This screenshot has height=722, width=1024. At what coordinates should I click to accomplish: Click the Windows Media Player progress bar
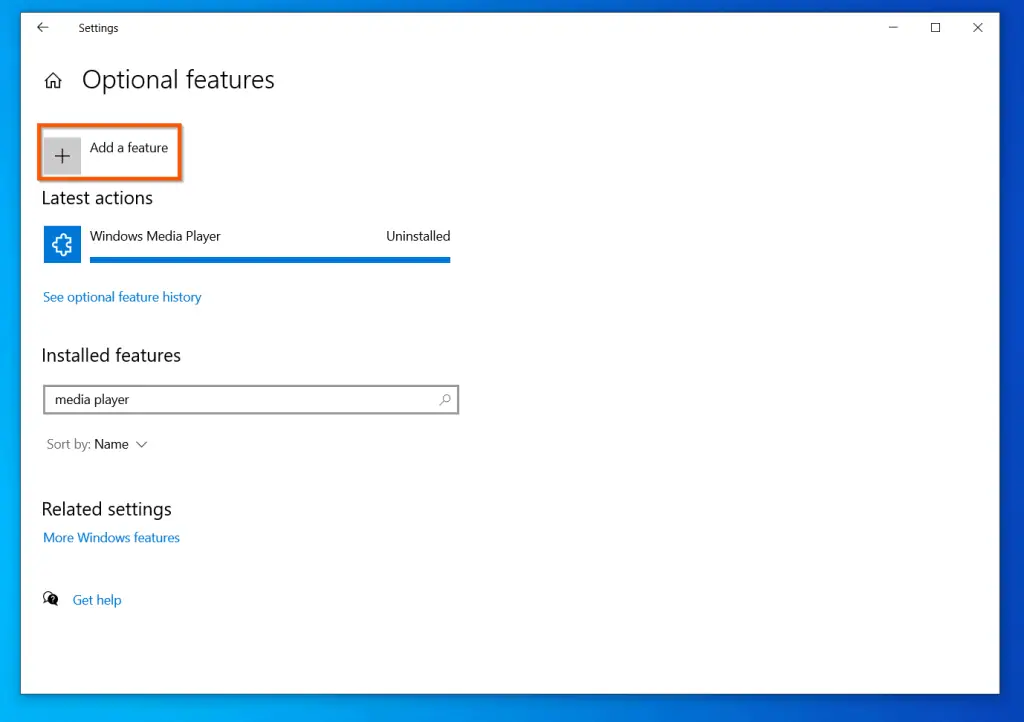270,259
